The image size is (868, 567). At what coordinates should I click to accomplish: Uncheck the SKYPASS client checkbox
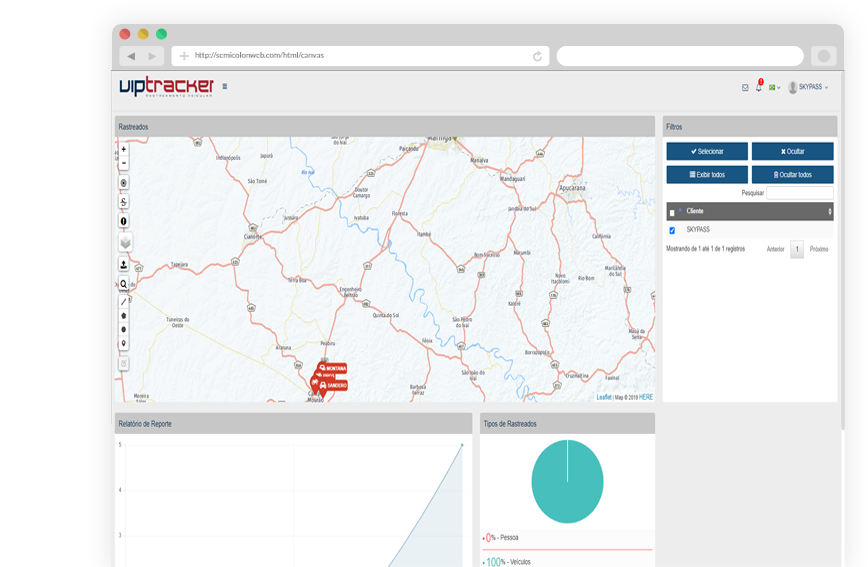click(672, 230)
